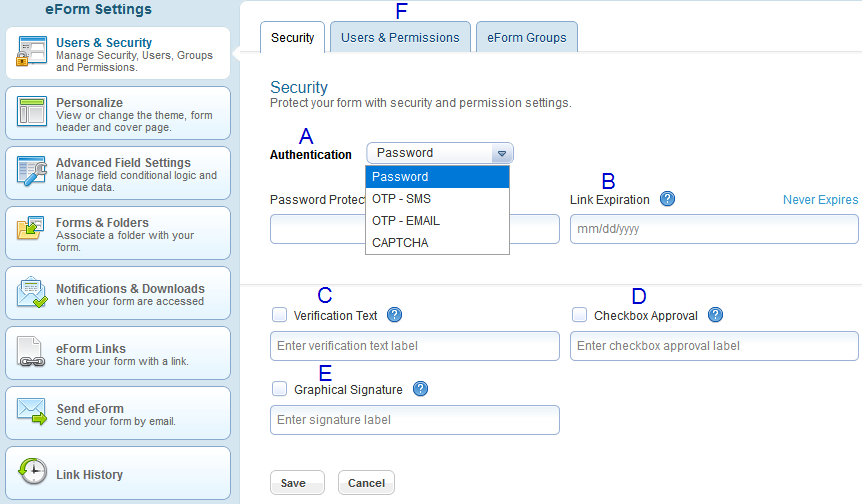Open Send eForm mail icon

click(x=31, y=411)
